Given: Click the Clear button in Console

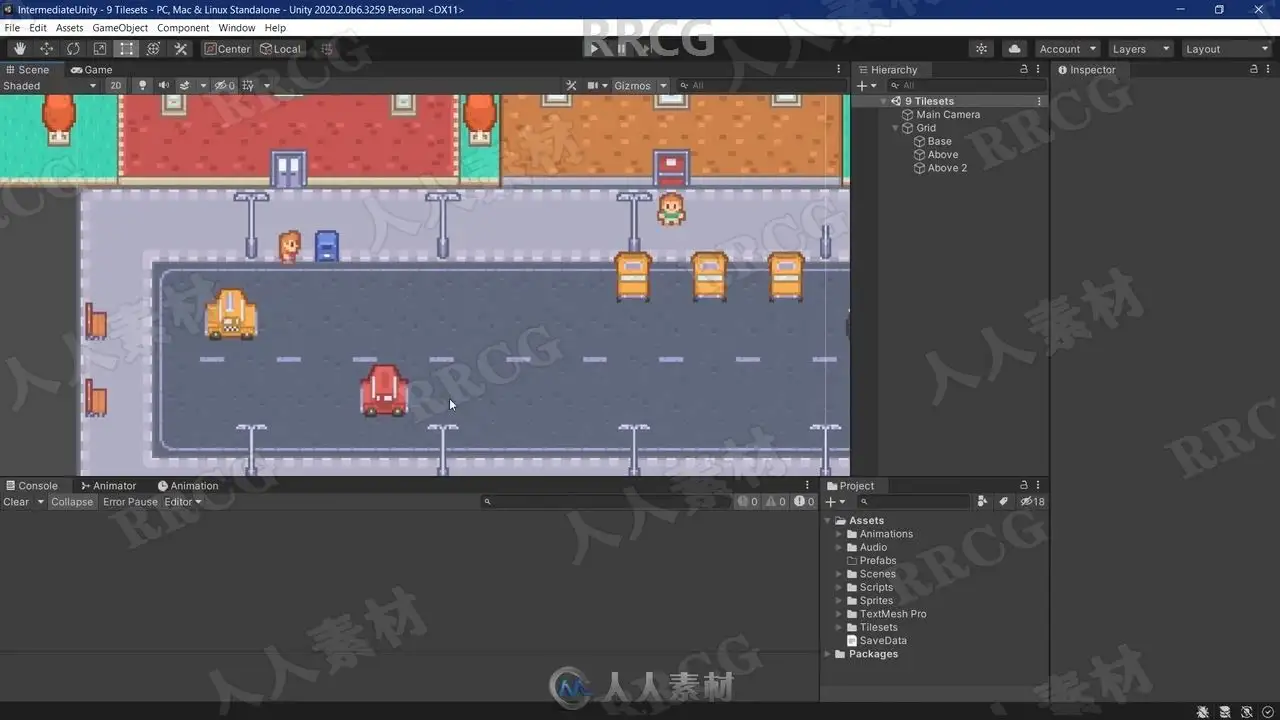Looking at the screenshot, I should coord(16,502).
